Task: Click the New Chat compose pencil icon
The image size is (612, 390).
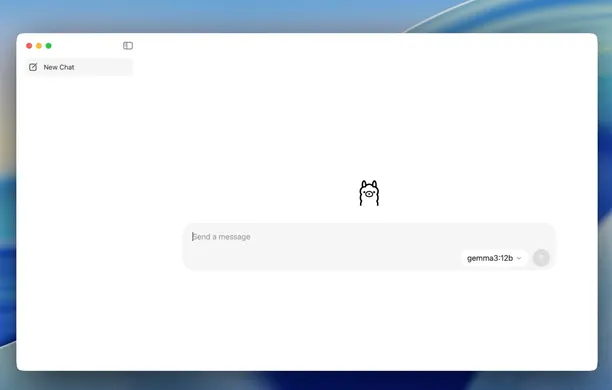Action: [x=33, y=67]
